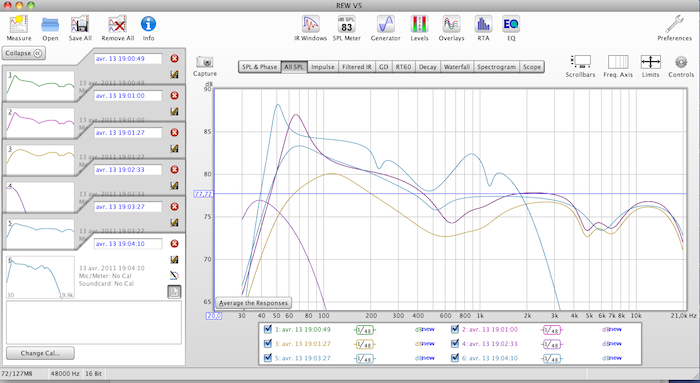Uncheck trace 1: avr. 13 19:00:49
Image resolution: width=700 pixels, height=383 pixels.
(x=268, y=329)
